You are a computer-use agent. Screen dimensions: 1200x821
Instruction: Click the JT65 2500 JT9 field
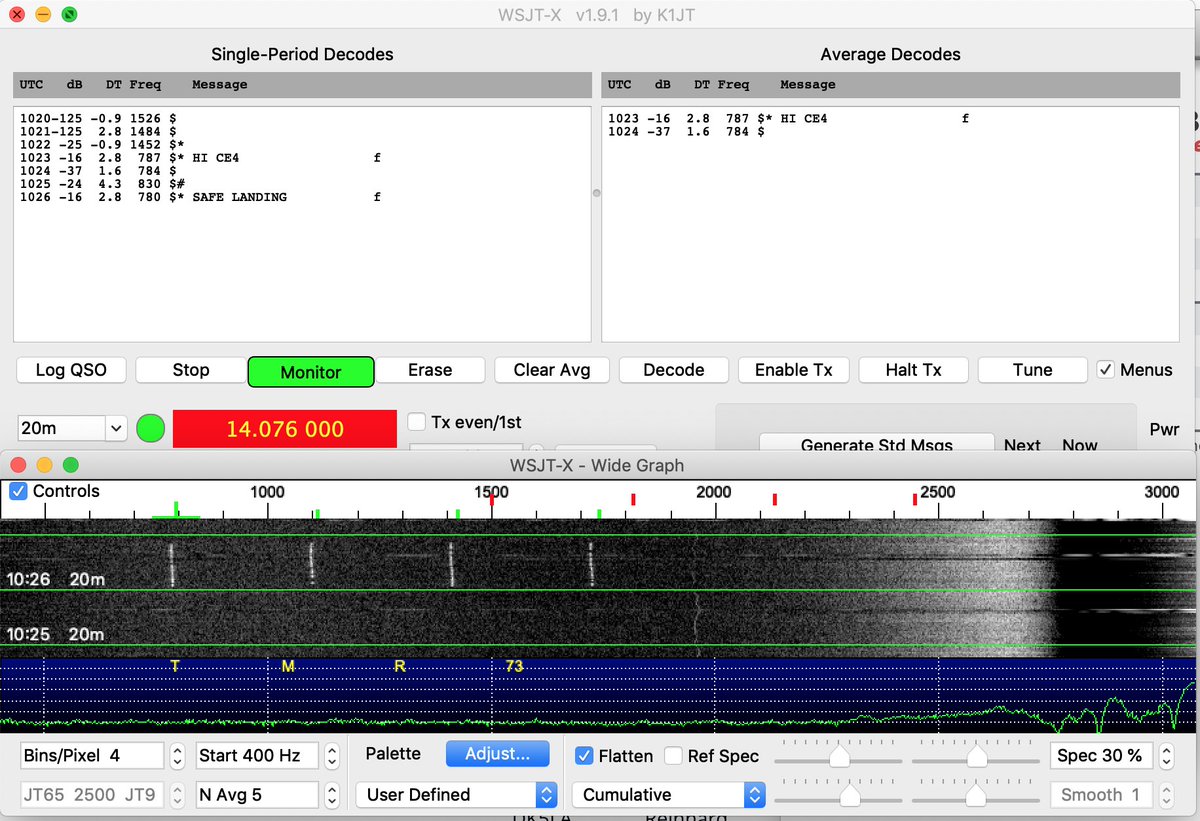click(92, 795)
